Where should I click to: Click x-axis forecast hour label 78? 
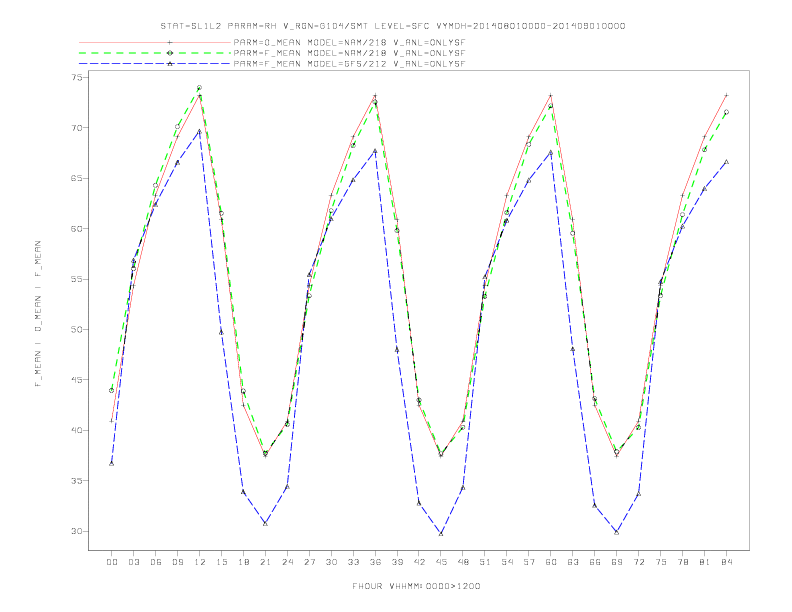click(683, 562)
